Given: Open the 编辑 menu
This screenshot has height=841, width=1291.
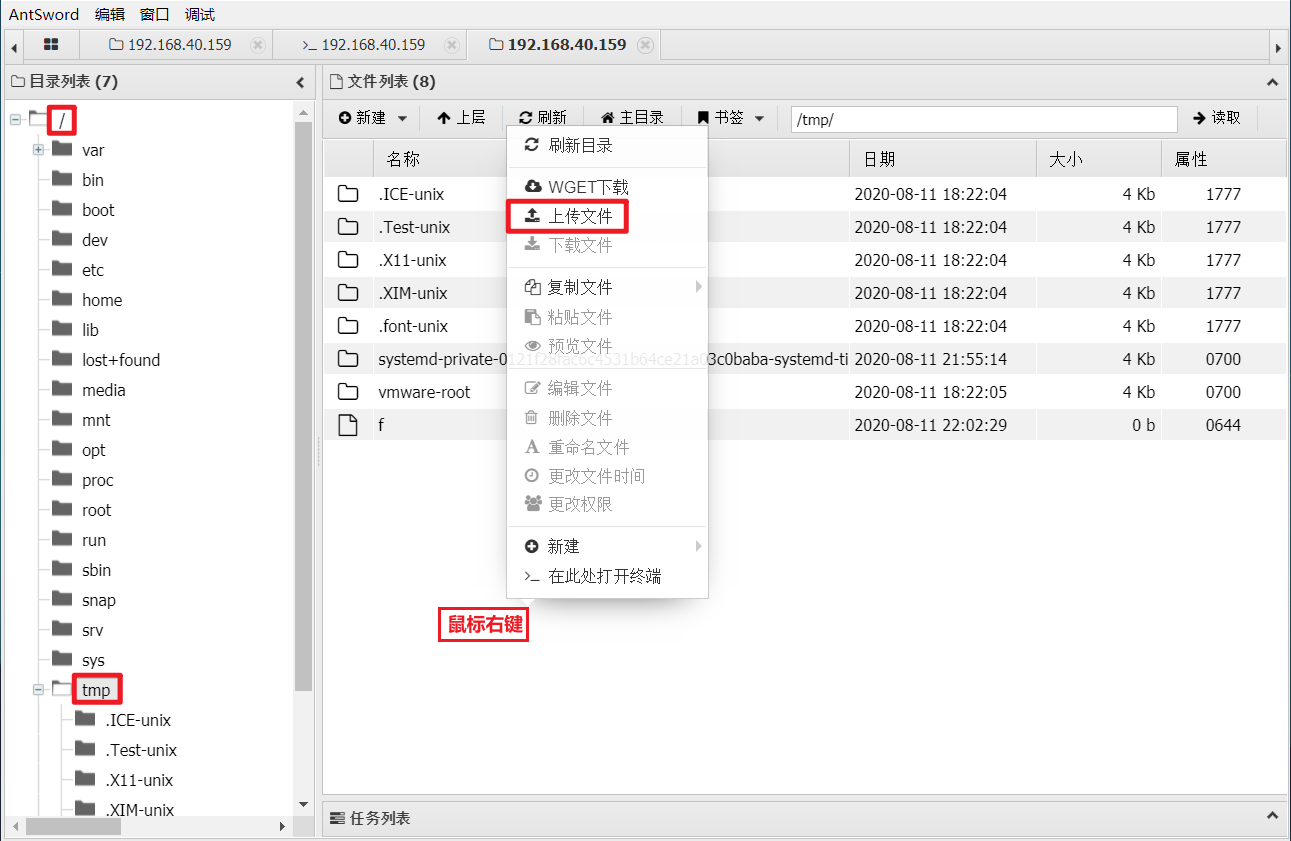Looking at the screenshot, I should pyautogui.click(x=110, y=14).
